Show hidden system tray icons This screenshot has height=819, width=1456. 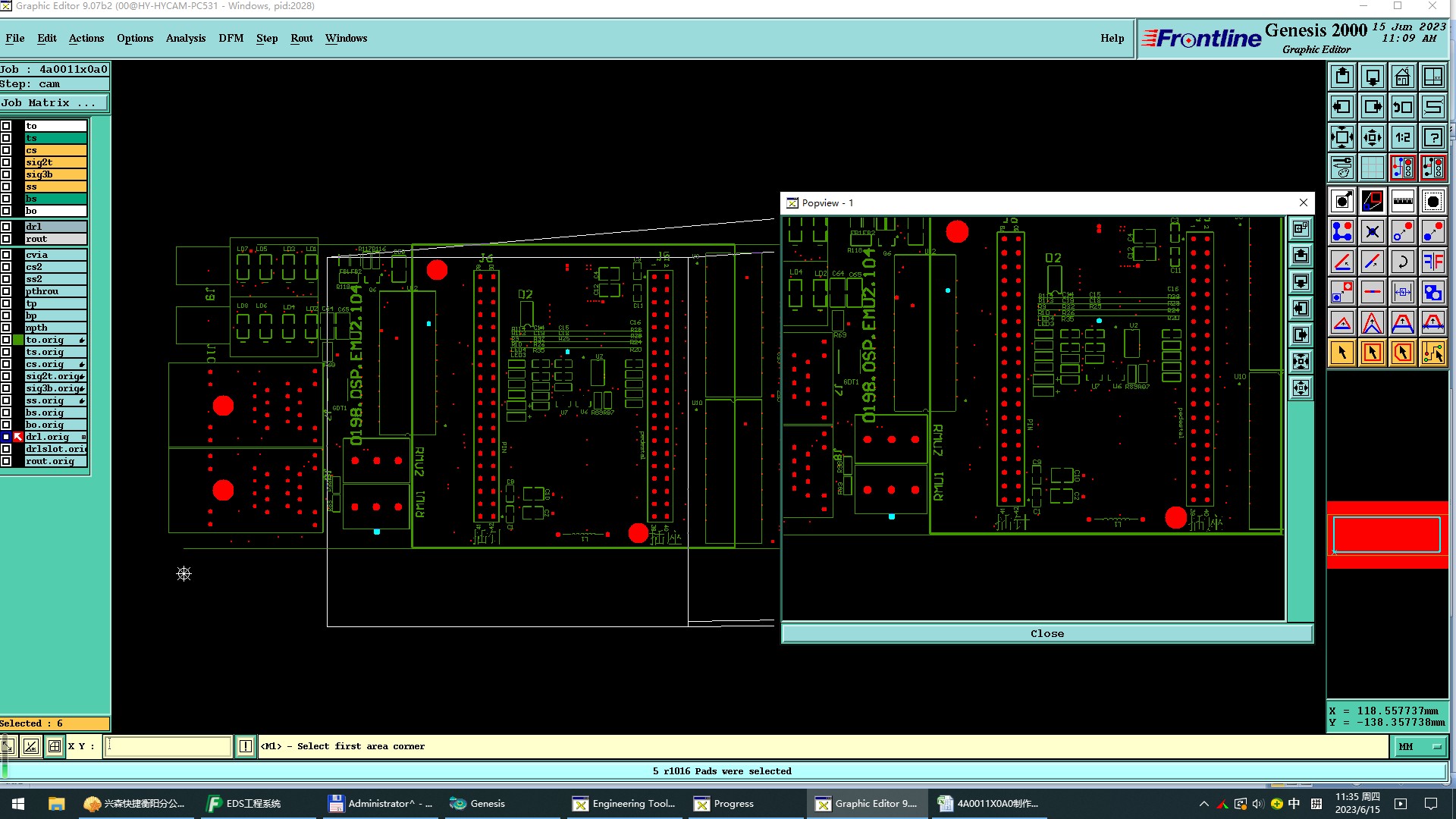pos(1203,804)
